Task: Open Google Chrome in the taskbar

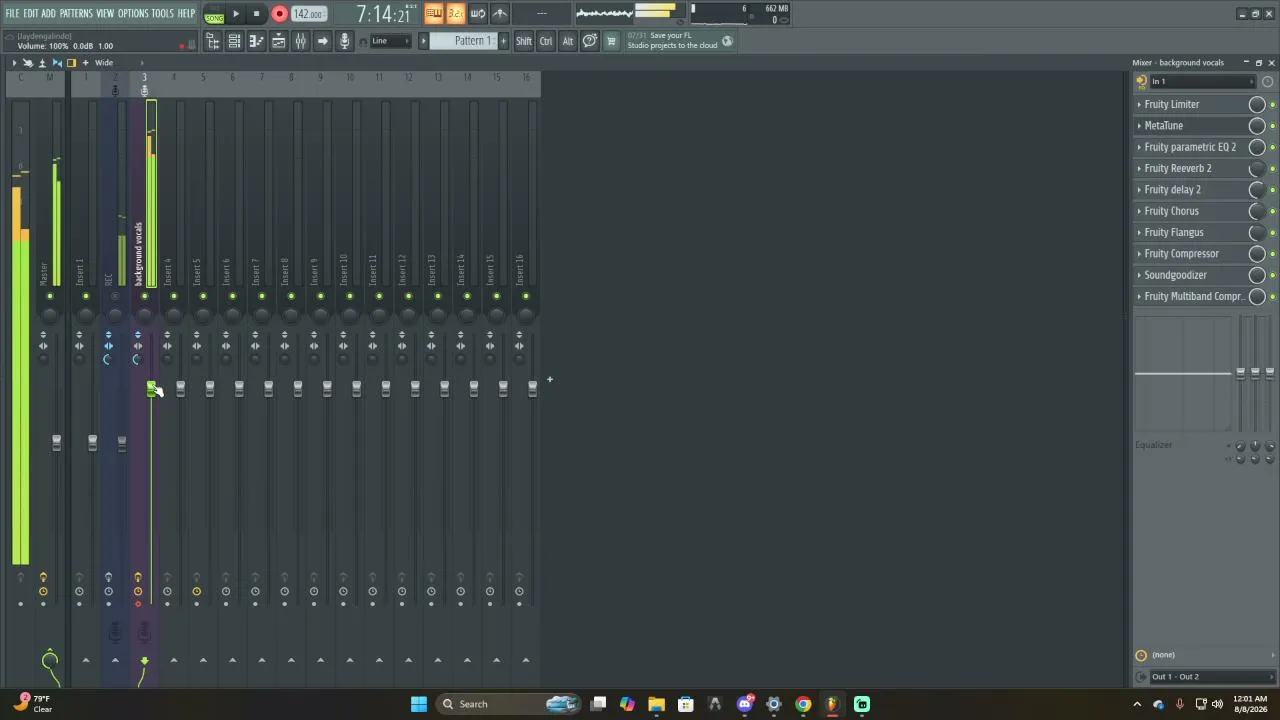Action: (x=803, y=704)
